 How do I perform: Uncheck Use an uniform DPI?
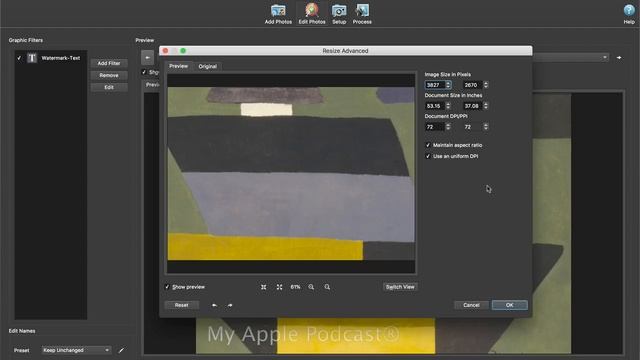[x=428, y=156]
